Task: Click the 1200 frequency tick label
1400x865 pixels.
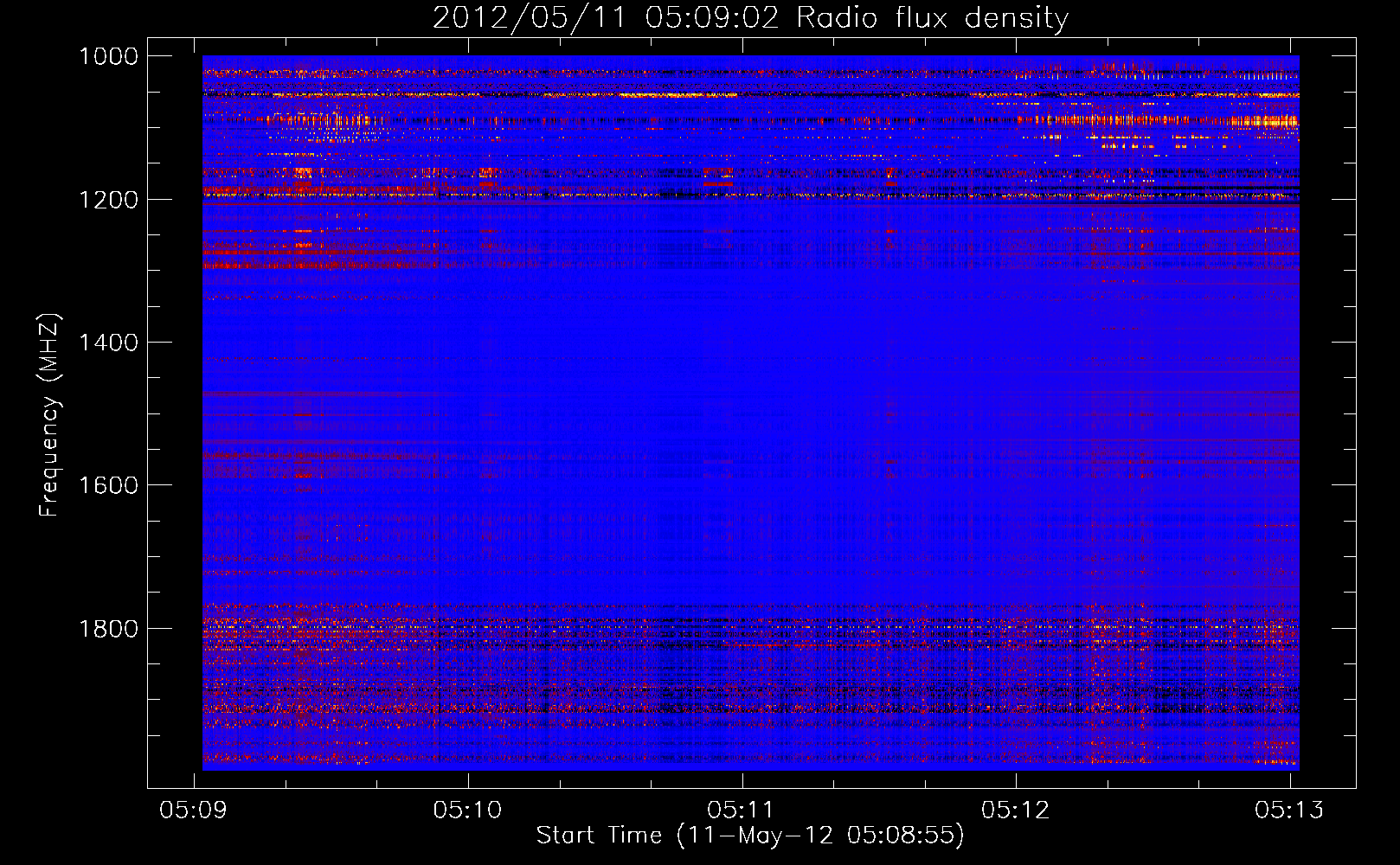Action: 108,200
